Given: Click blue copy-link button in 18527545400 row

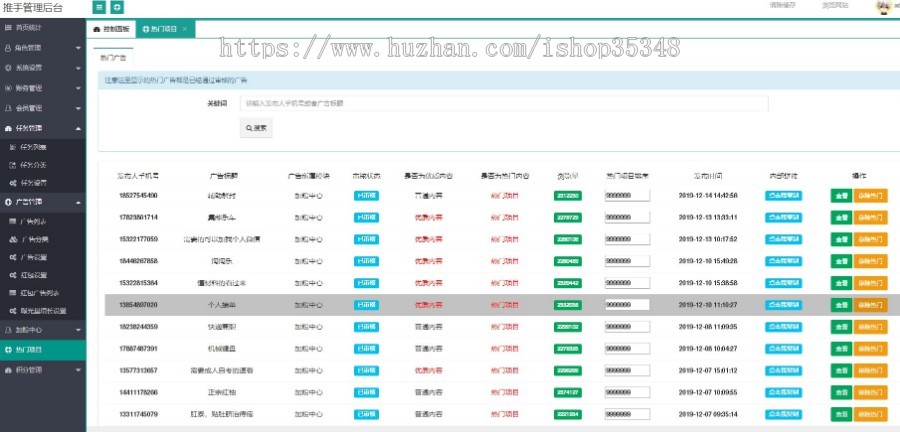Looking at the screenshot, I should (783, 196).
